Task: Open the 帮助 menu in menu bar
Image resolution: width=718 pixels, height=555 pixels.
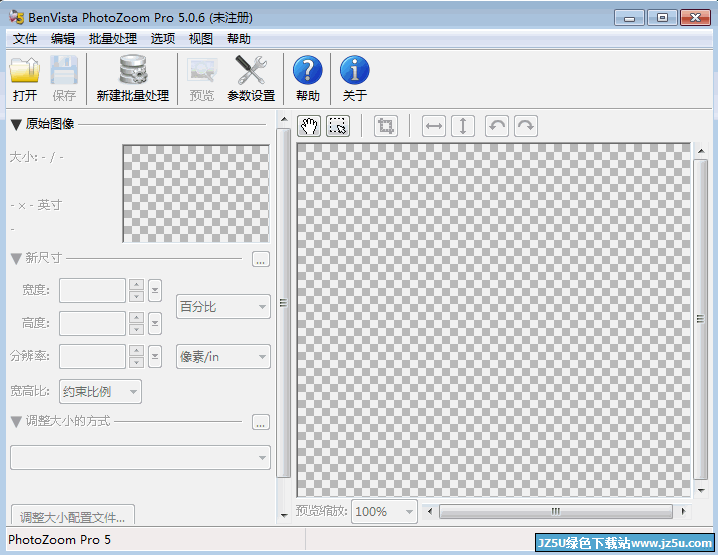Action: (x=239, y=39)
